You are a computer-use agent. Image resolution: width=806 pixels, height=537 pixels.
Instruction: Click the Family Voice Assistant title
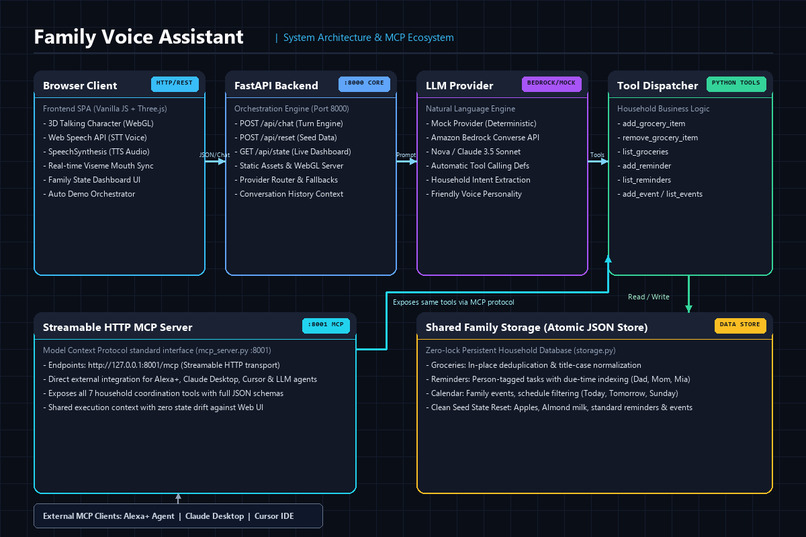pos(139,37)
